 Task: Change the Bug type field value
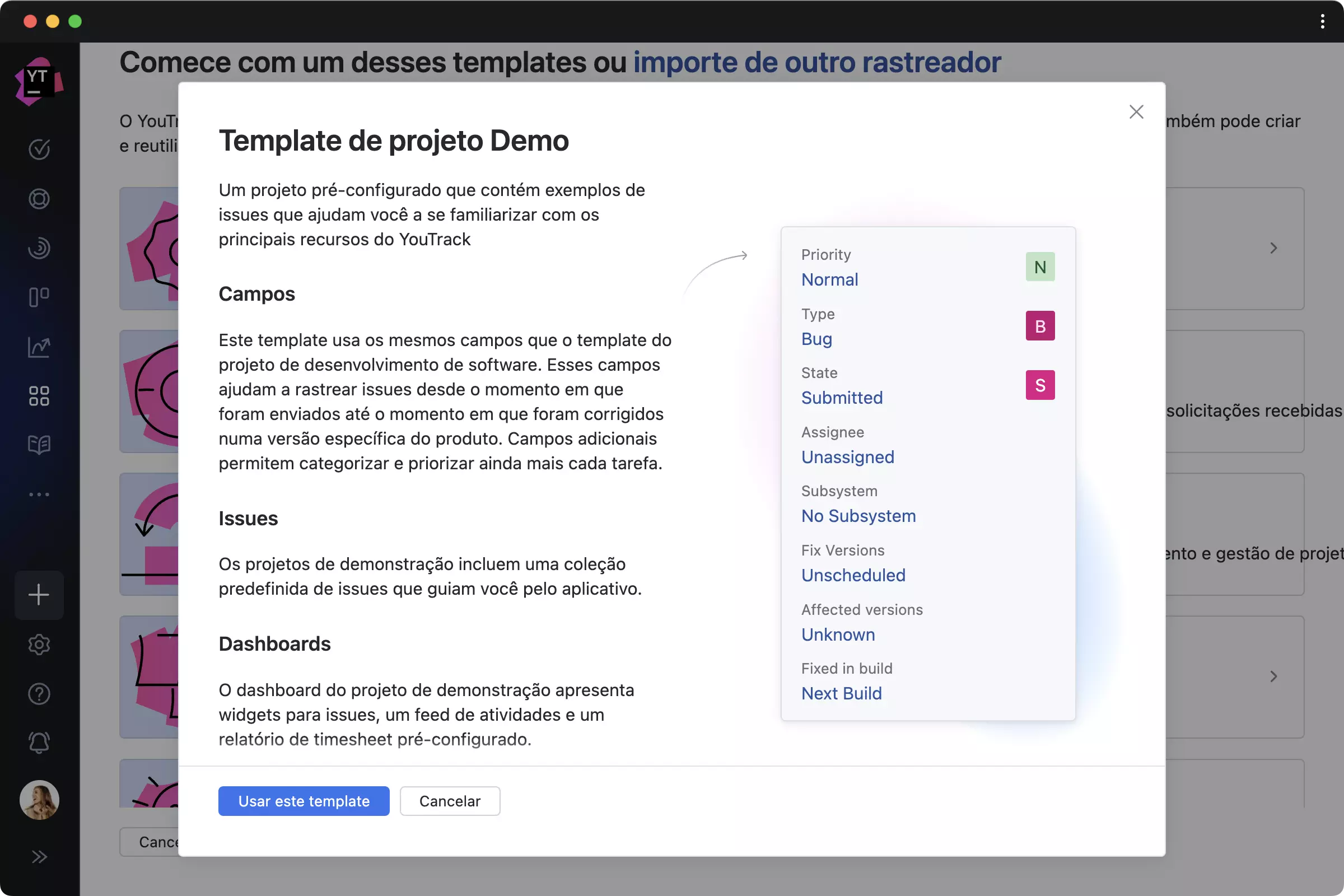816,339
